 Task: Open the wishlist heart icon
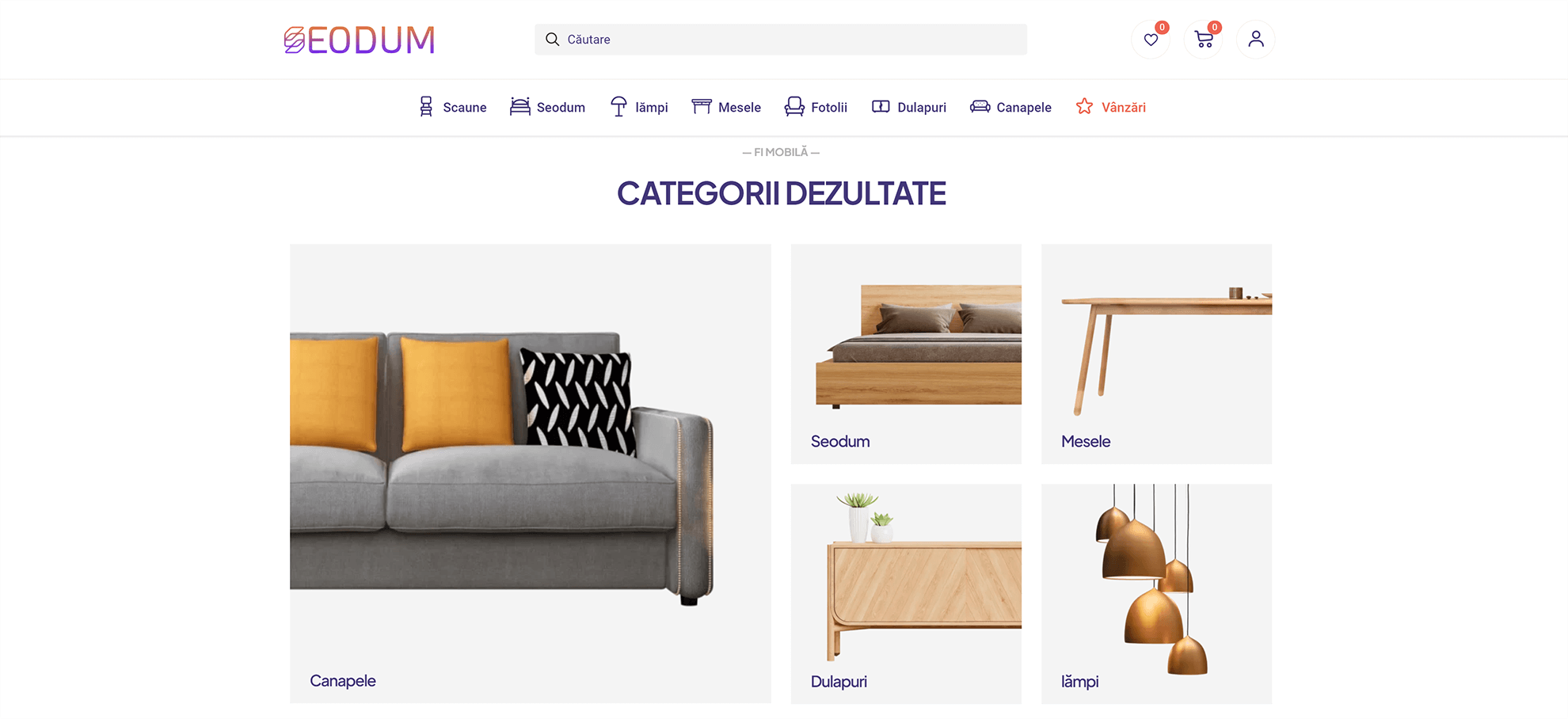click(x=1151, y=40)
